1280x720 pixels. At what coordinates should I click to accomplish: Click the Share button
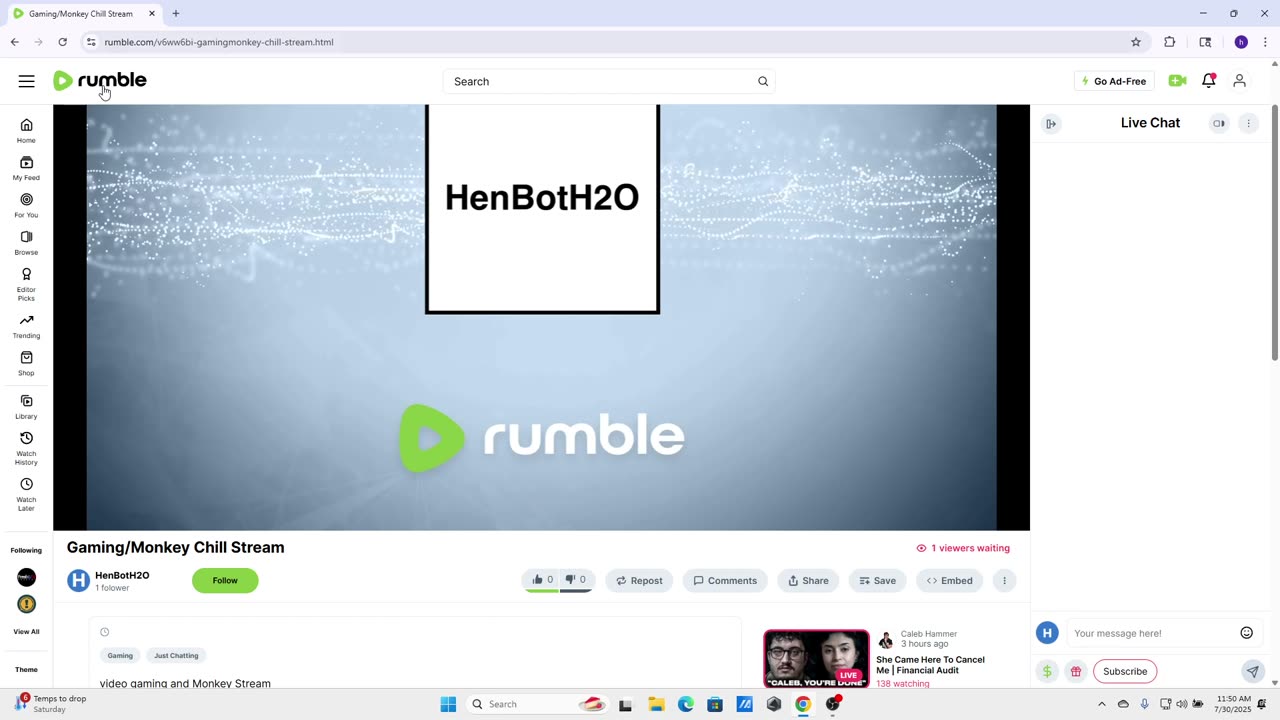808,580
